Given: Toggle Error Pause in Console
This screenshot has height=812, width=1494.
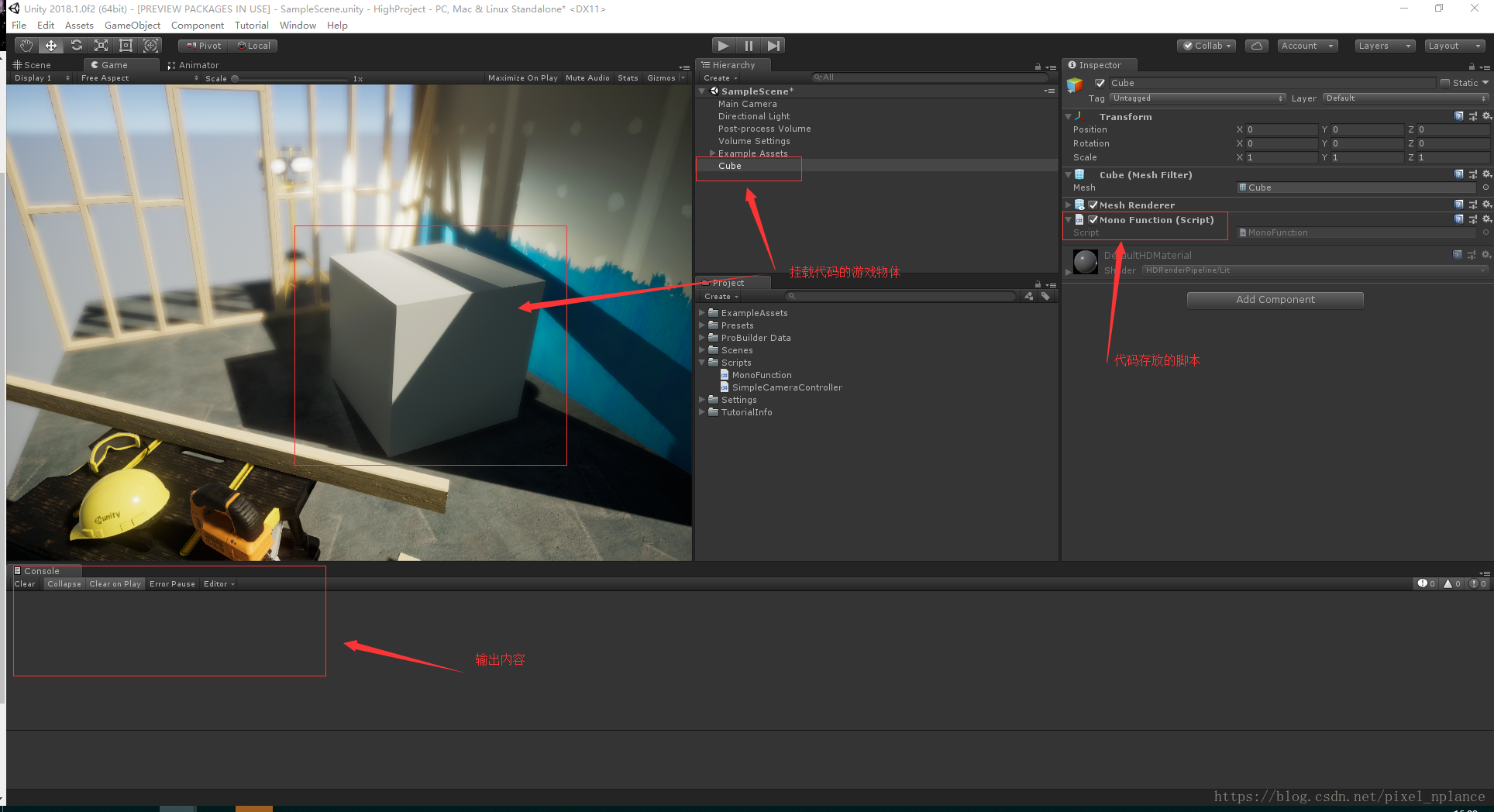Looking at the screenshot, I should [x=172, y=584].
